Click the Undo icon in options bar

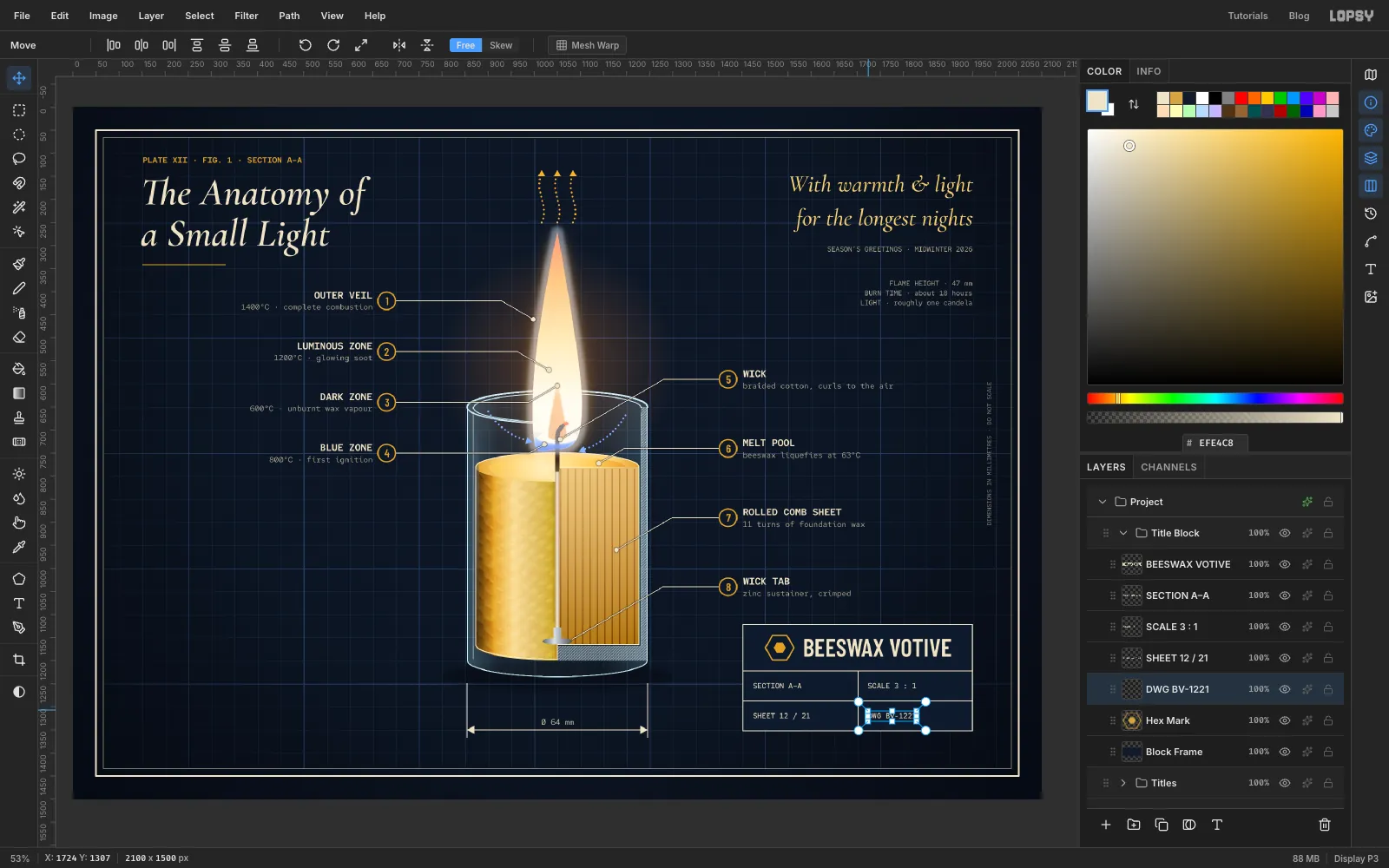[305, 45]
